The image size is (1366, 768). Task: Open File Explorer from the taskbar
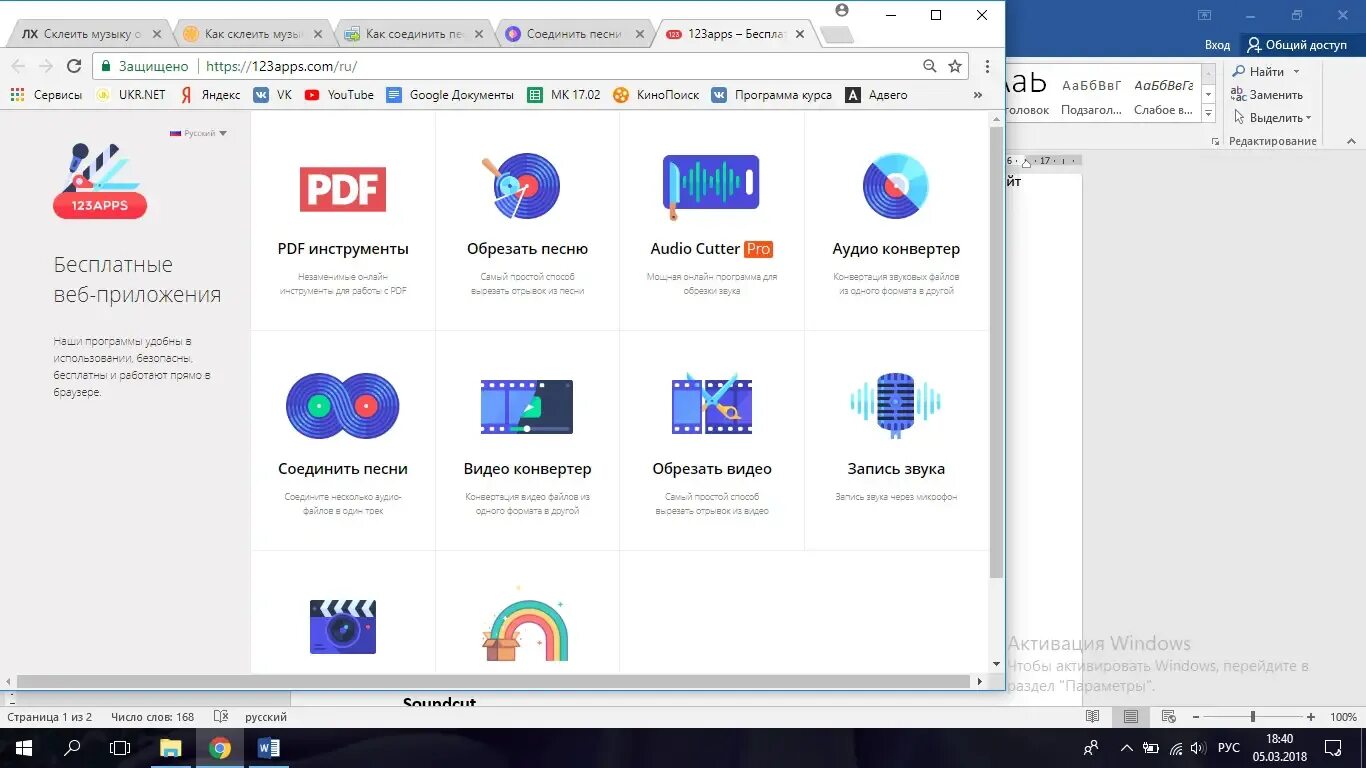click(x=171, y=748)
